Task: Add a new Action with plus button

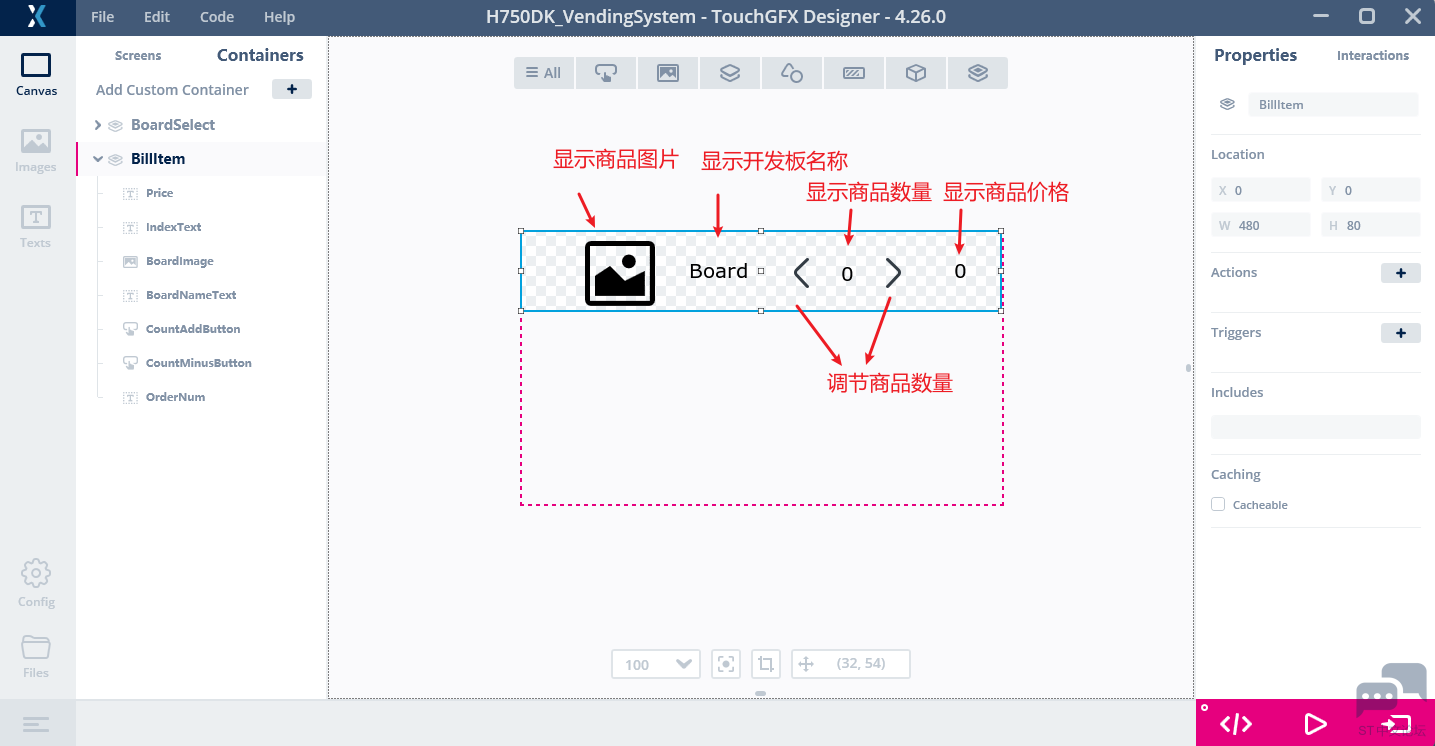Action: tap(1401, 273)
